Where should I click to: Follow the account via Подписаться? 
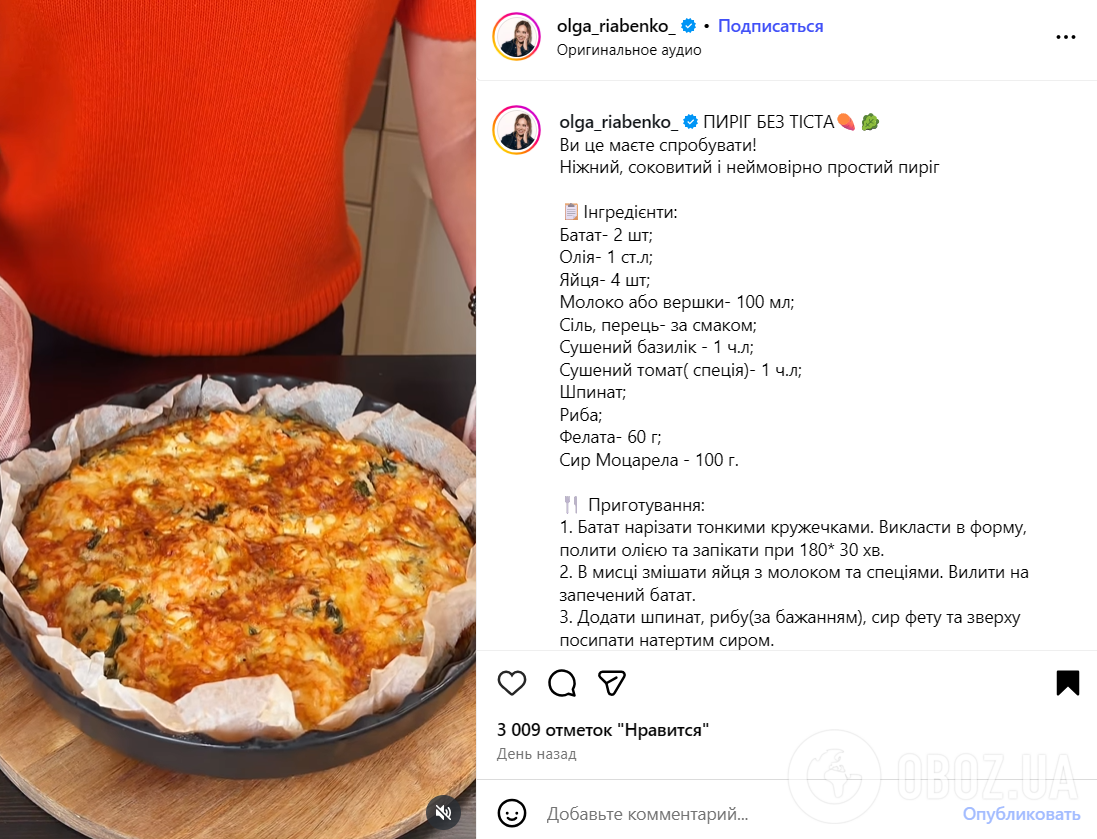pos(770,26)
